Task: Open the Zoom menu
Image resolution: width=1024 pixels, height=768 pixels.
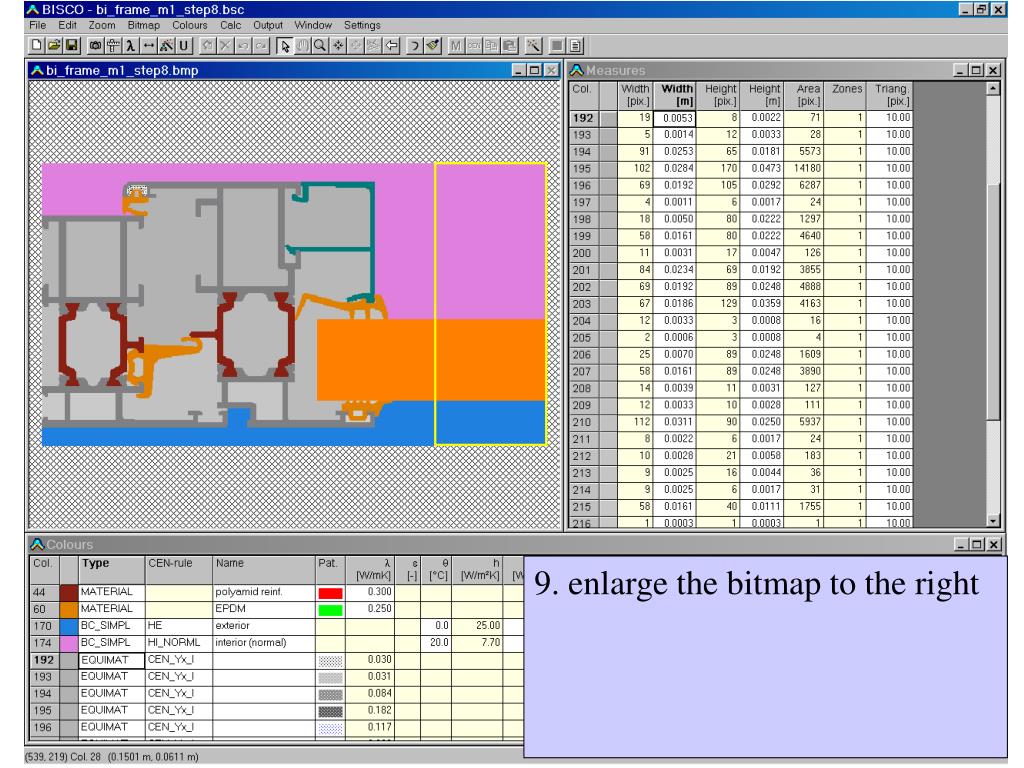Action: (102, 25)
